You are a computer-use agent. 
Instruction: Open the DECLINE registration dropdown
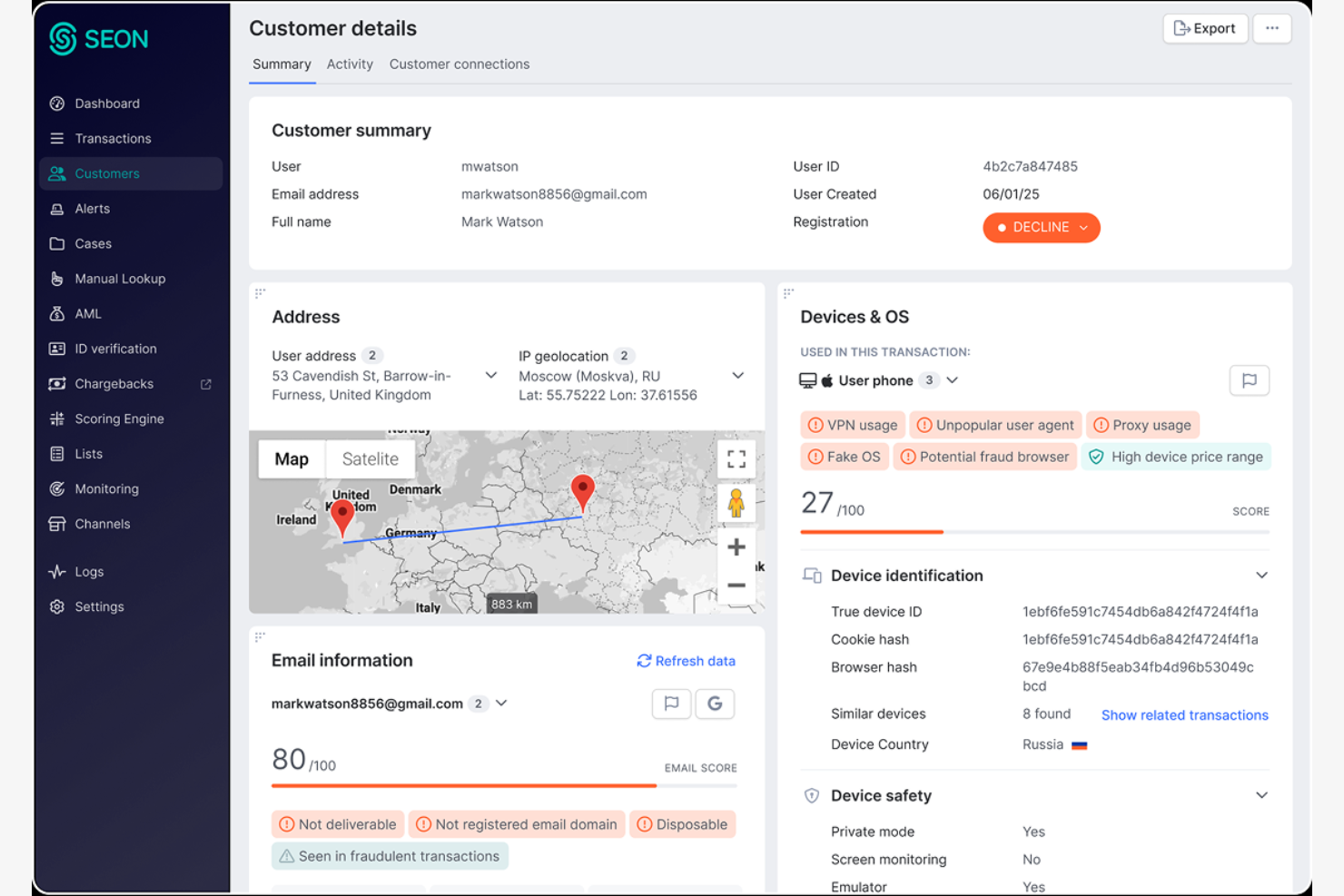pyautogui.click(x=1042, y=228)
